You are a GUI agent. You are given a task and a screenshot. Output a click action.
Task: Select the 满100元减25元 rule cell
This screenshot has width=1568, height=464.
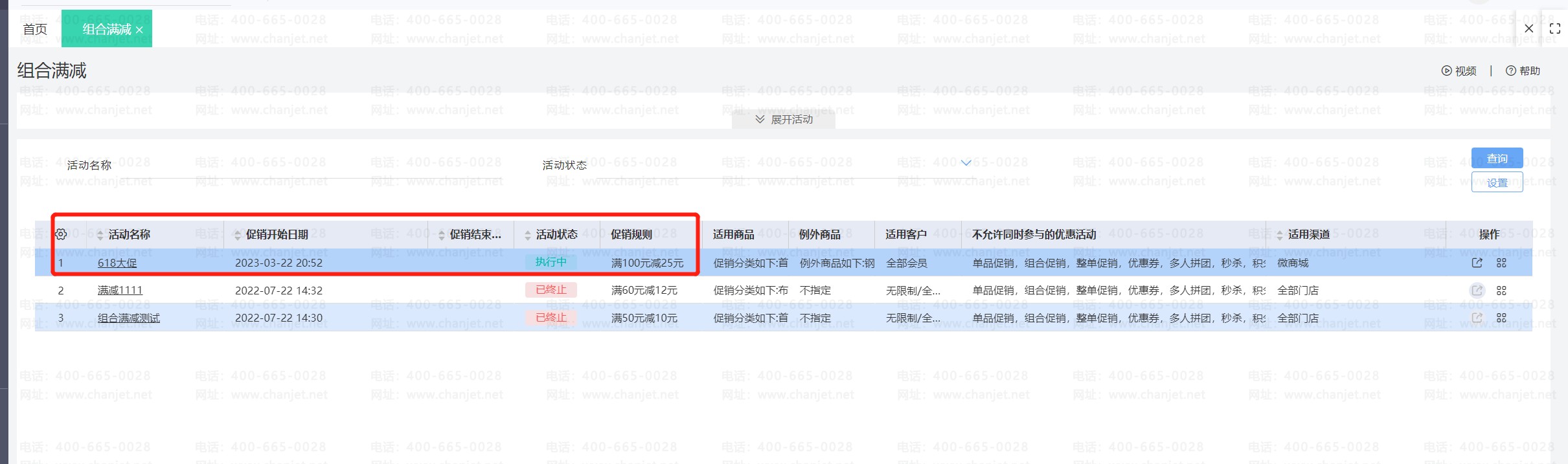[647, 263]
